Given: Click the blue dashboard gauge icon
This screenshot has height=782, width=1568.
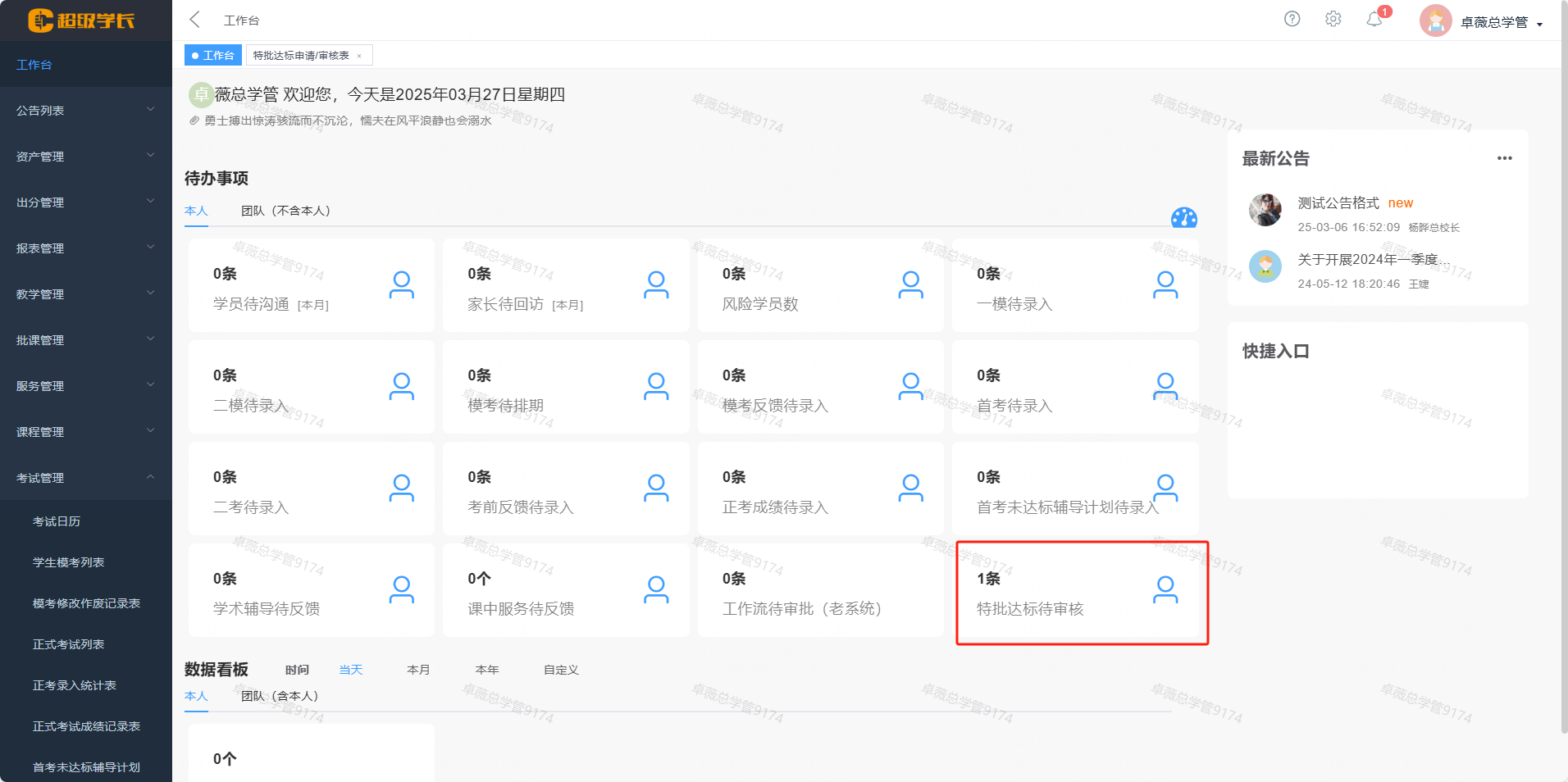Looking at the screenshot, I should coord(1183,218).
